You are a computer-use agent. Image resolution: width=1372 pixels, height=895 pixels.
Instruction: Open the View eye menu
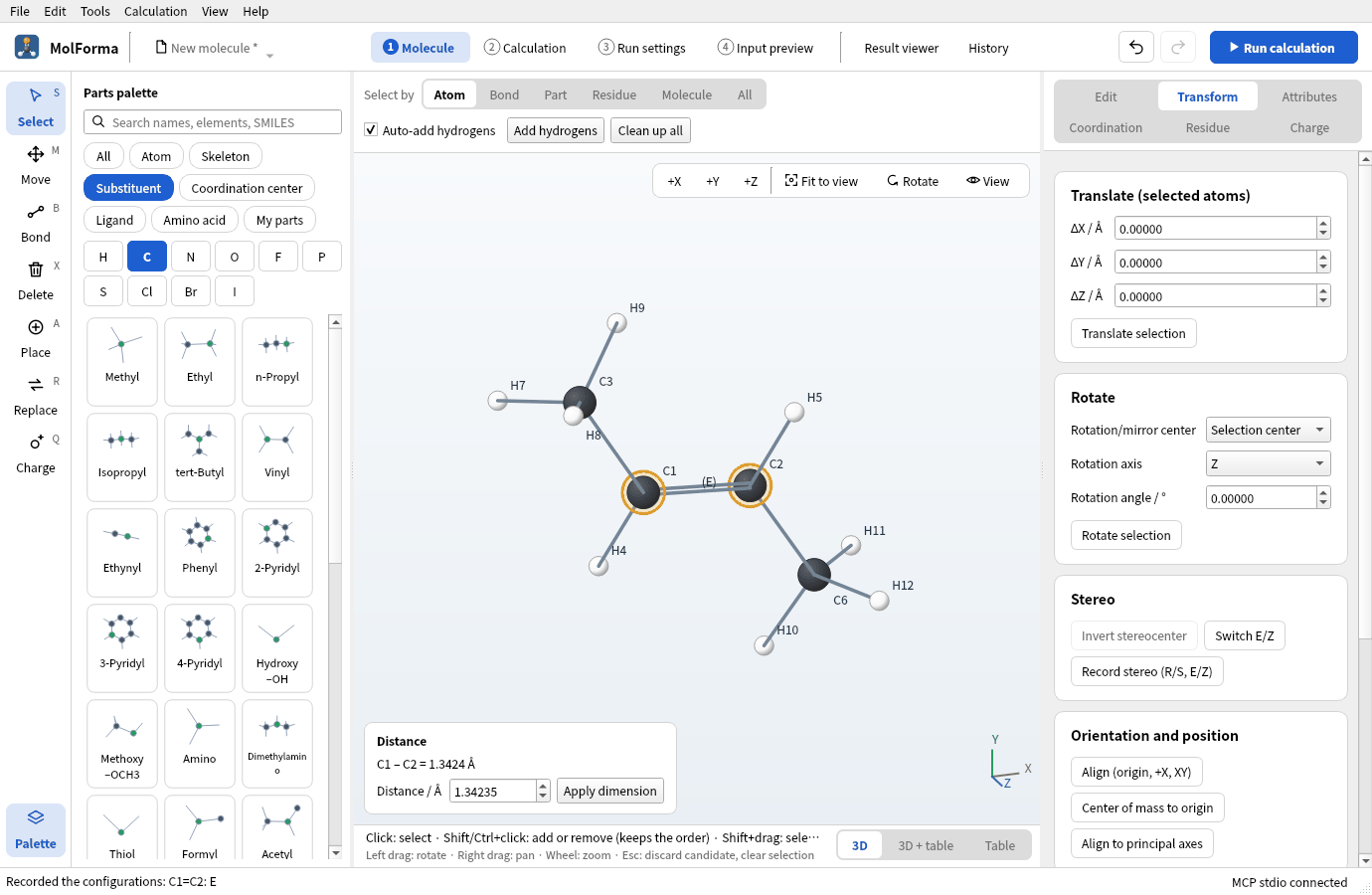987,181
